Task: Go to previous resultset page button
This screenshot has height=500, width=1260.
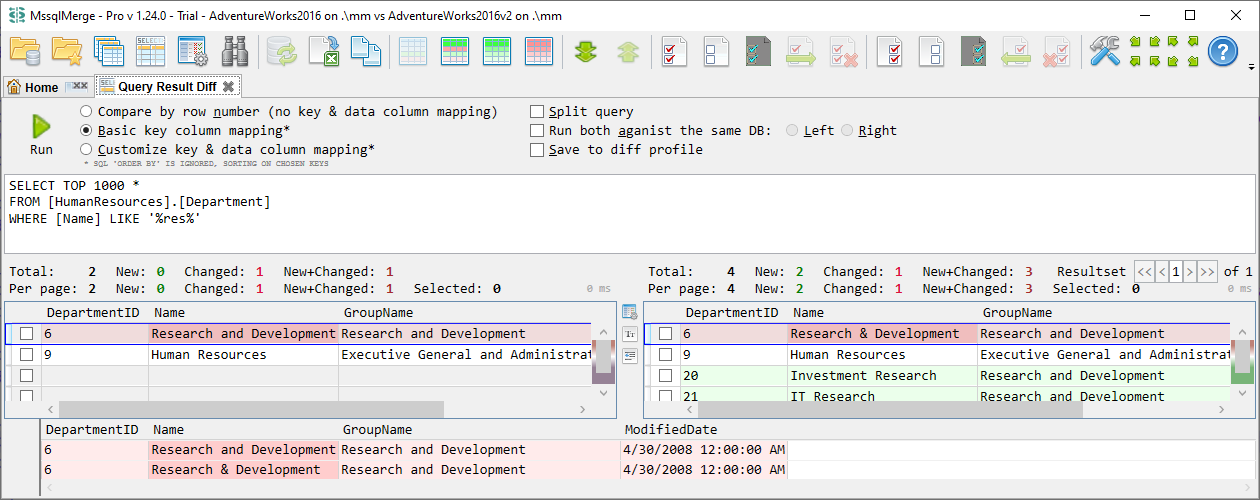Action: click(x=1162, y=271)
